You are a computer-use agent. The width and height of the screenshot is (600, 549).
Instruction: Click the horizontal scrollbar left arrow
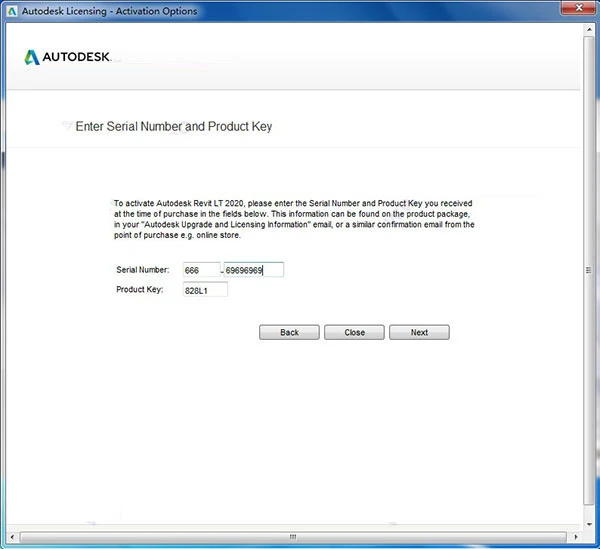[x=12, y=537]
